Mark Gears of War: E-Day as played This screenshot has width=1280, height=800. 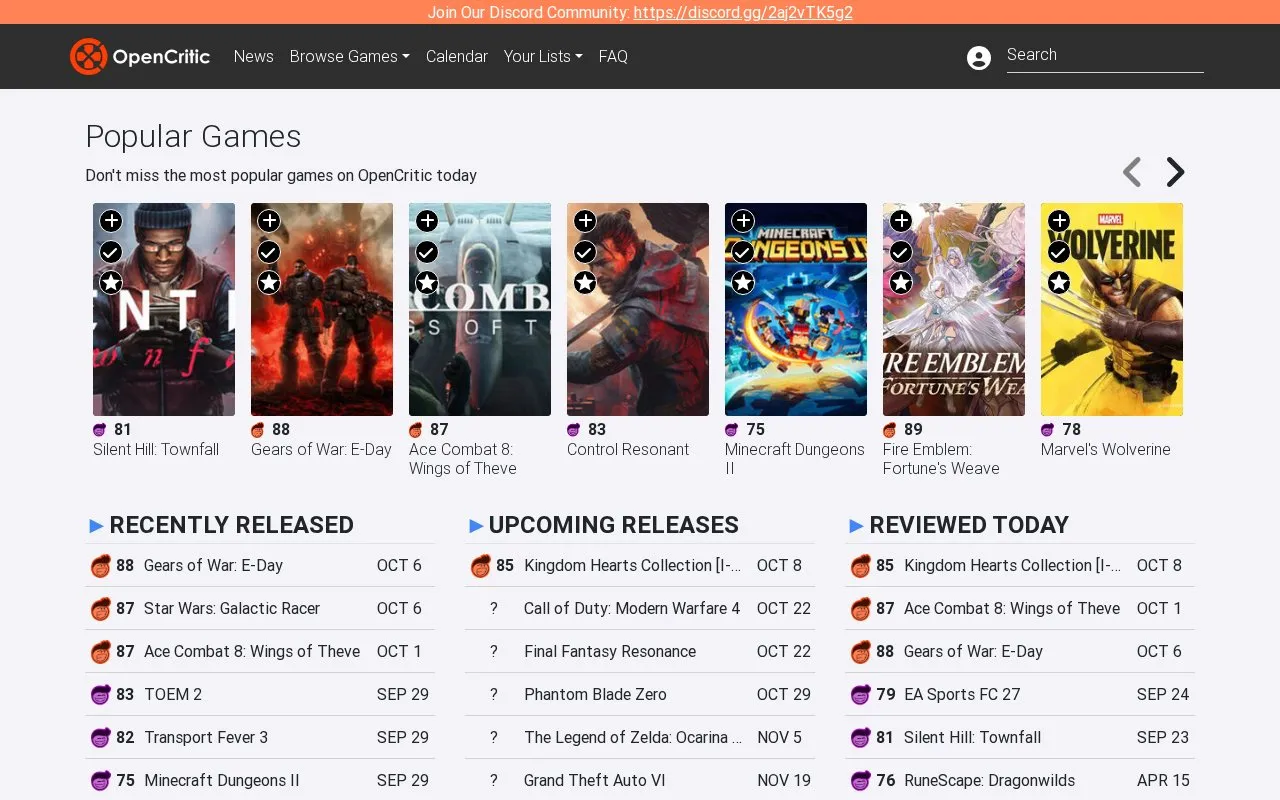pos(269,252)
